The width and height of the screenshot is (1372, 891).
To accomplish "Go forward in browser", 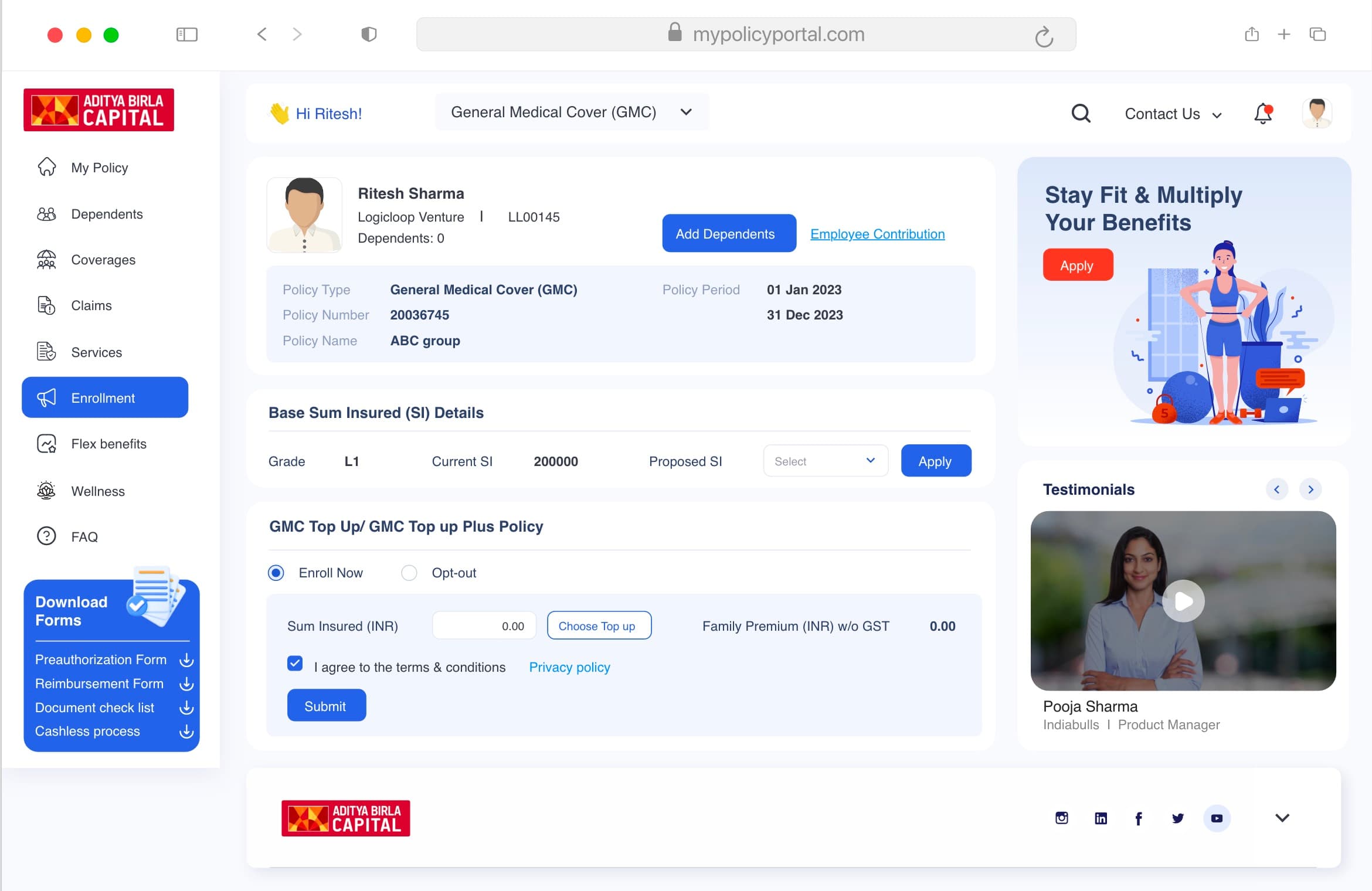I will 297,34.
